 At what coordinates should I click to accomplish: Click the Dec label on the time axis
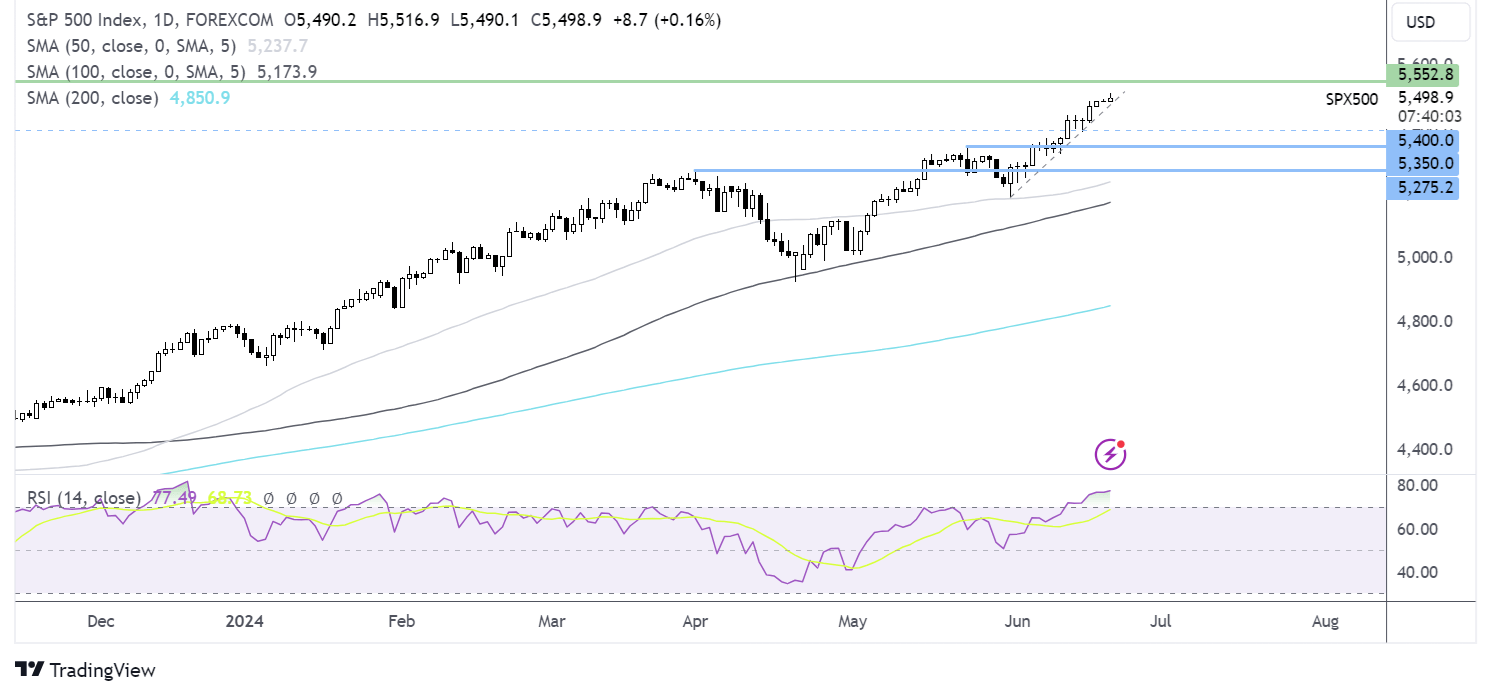(101, 622)
